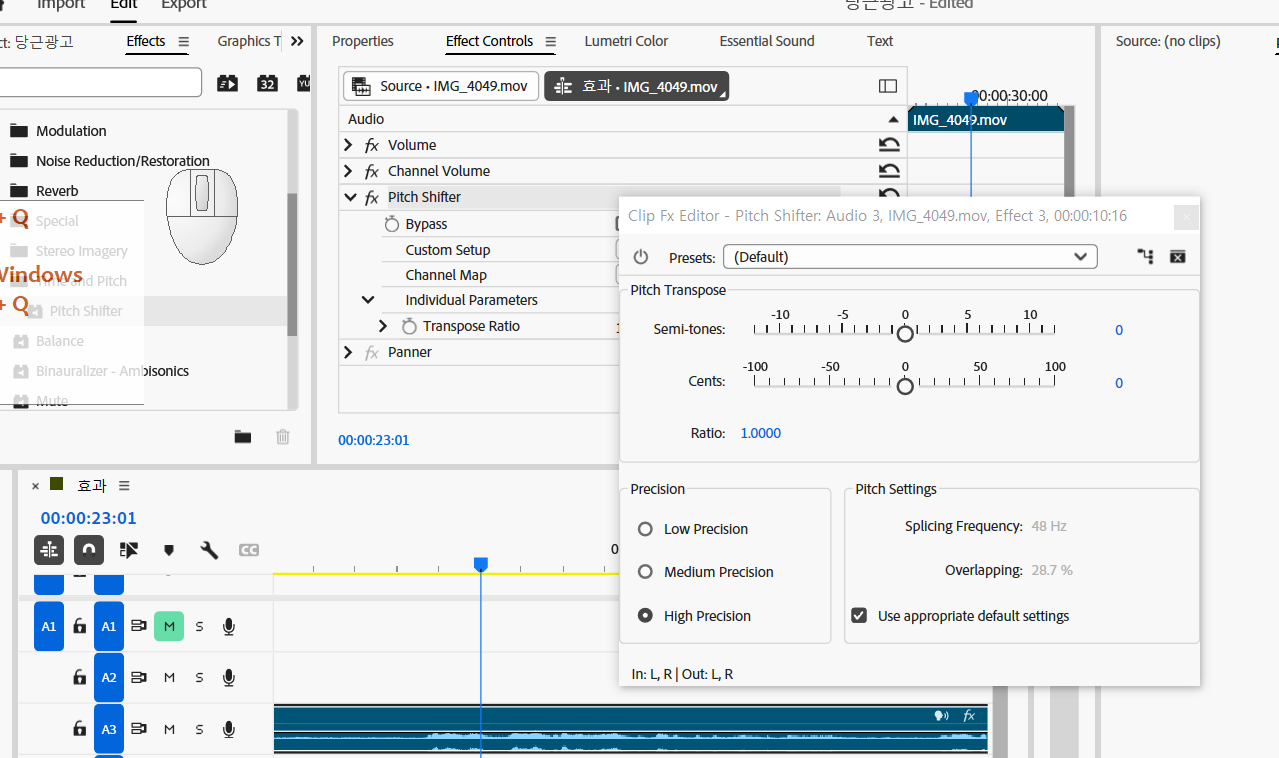Click the Source IMG_4049.mov button
The height and width of the screenshot is (758, 1279).
pos(441,86)
